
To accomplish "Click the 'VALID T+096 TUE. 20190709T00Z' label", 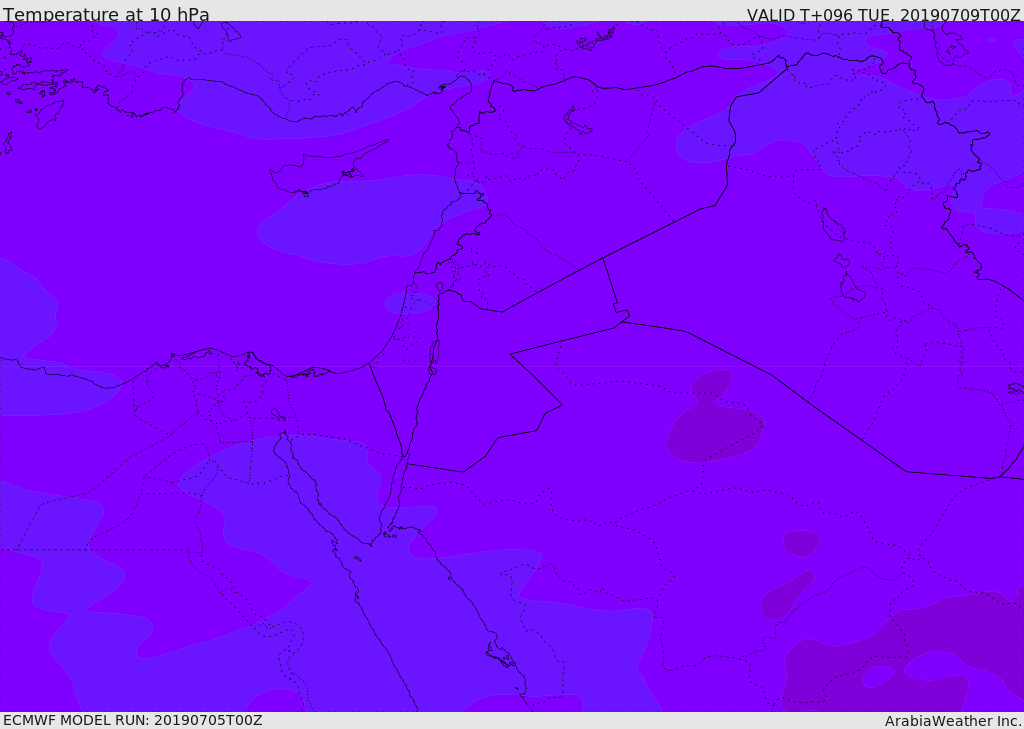I will [x=884, y=15].
